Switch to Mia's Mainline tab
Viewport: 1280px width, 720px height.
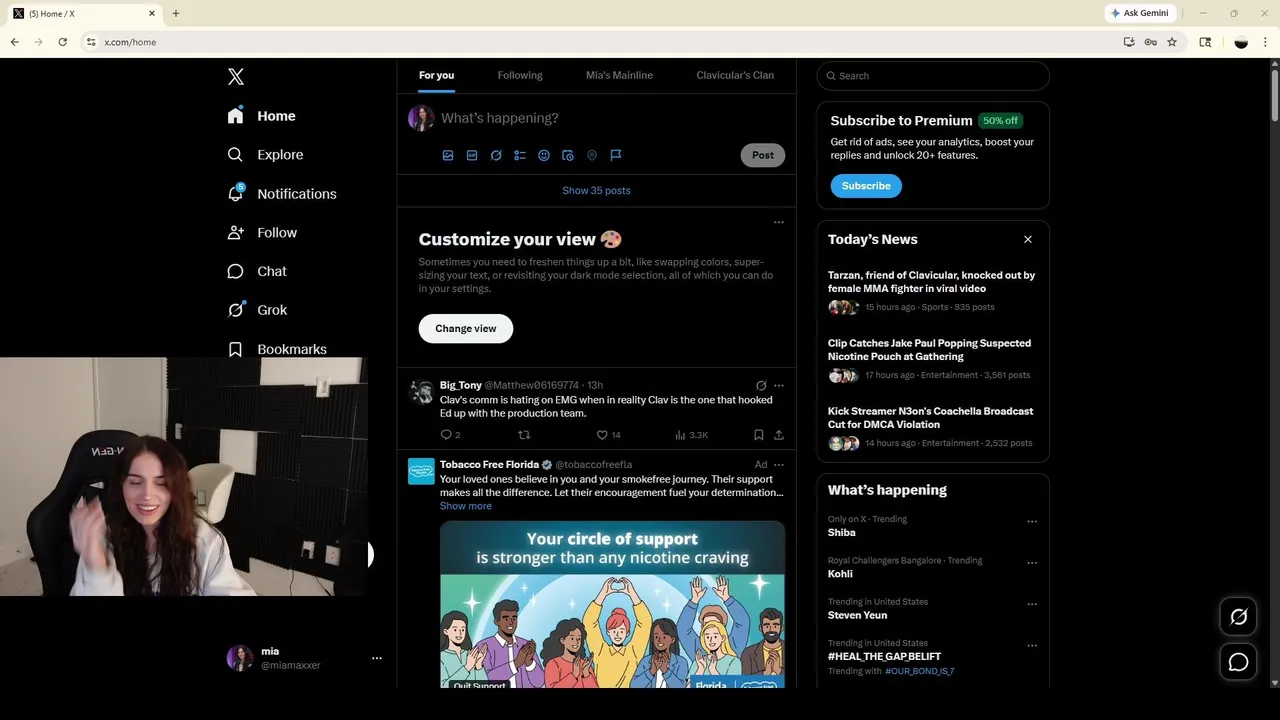point(619,75)
